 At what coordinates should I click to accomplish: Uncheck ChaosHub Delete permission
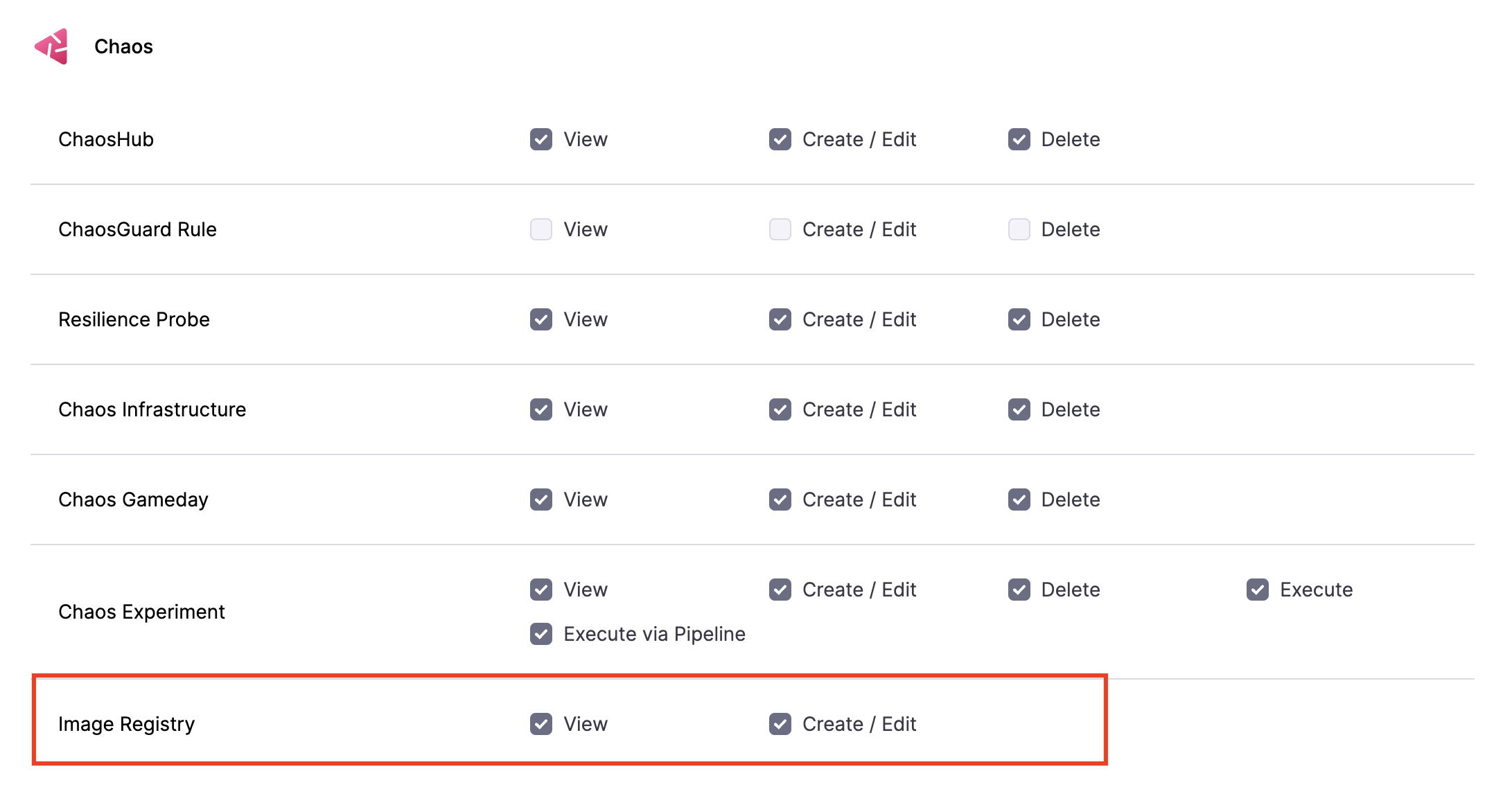[x=1019, y=139]
